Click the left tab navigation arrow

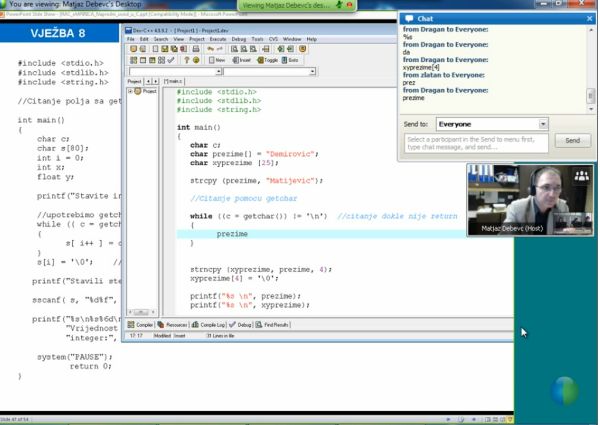148,81
